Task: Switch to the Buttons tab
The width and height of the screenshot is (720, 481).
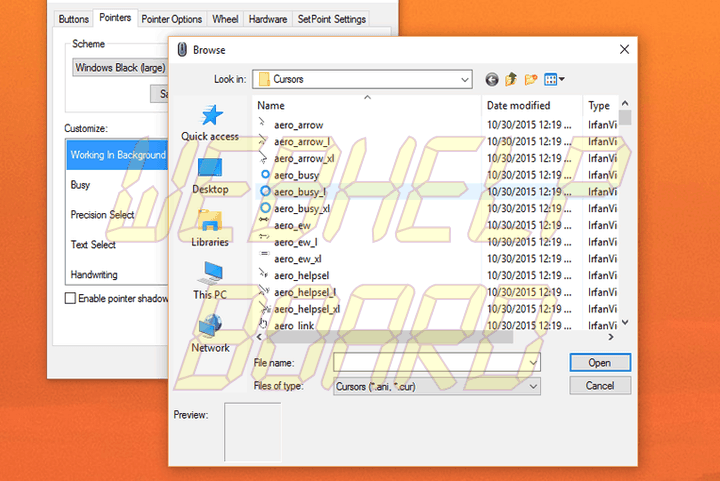Action: 73,19
